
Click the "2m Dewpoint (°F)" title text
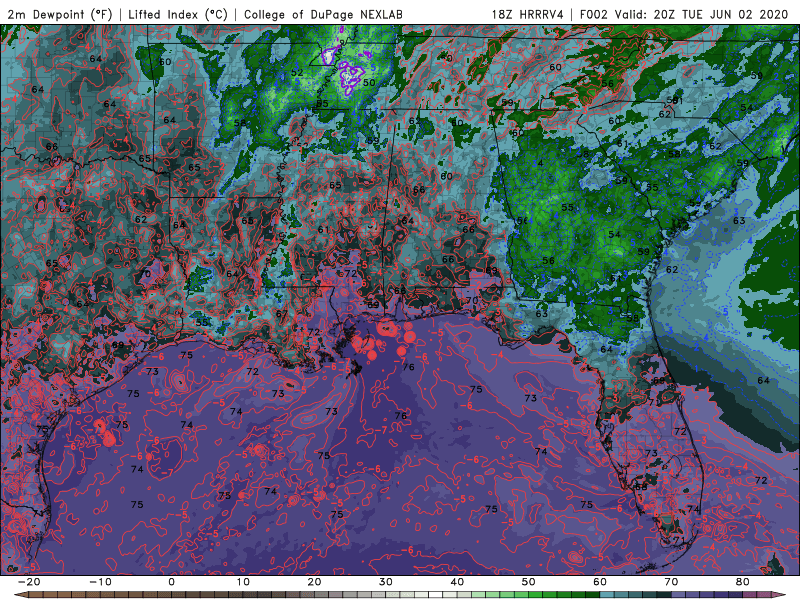[x=59, y=14]
